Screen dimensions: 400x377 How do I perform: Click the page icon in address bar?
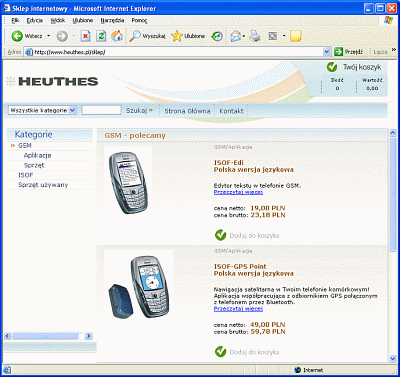[29, 52]
